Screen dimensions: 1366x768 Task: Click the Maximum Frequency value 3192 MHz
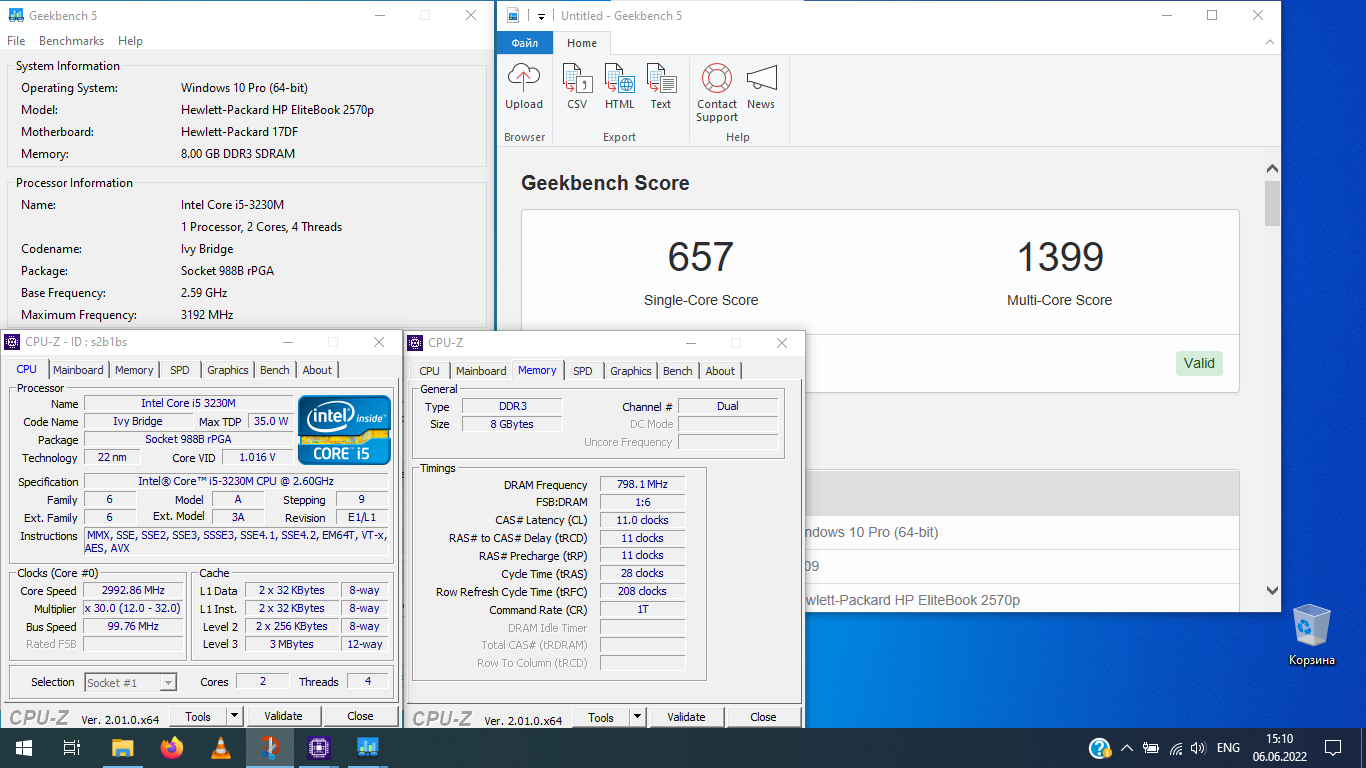tap(207, 315)
